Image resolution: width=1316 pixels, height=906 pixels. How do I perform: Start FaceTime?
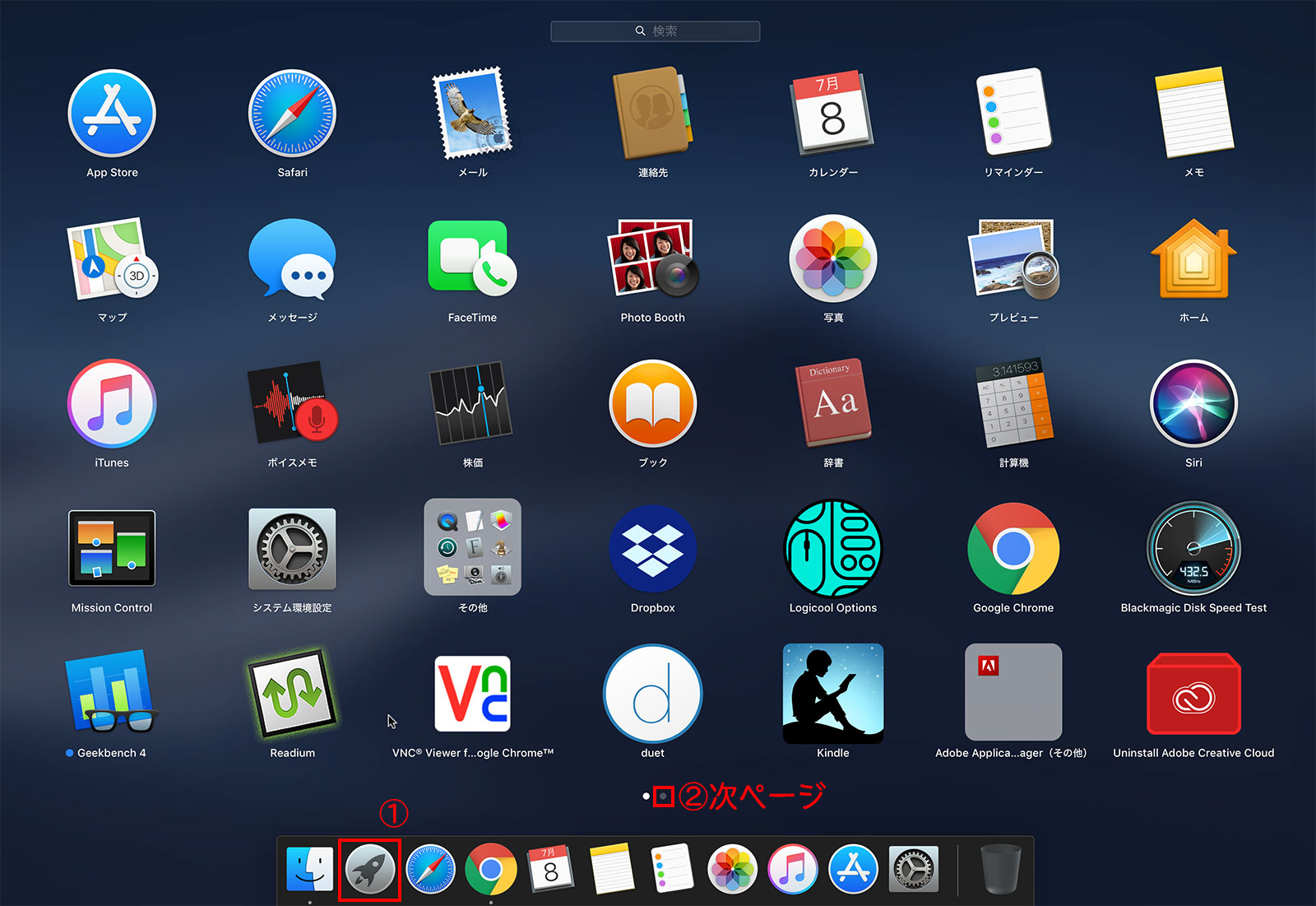(472, 258)
